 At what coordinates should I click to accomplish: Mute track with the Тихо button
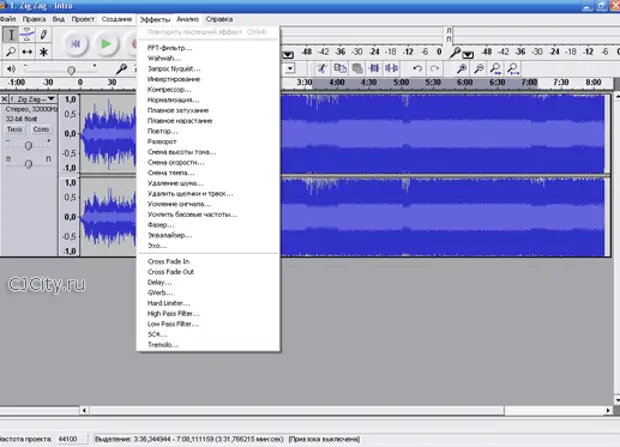[16, 129]
